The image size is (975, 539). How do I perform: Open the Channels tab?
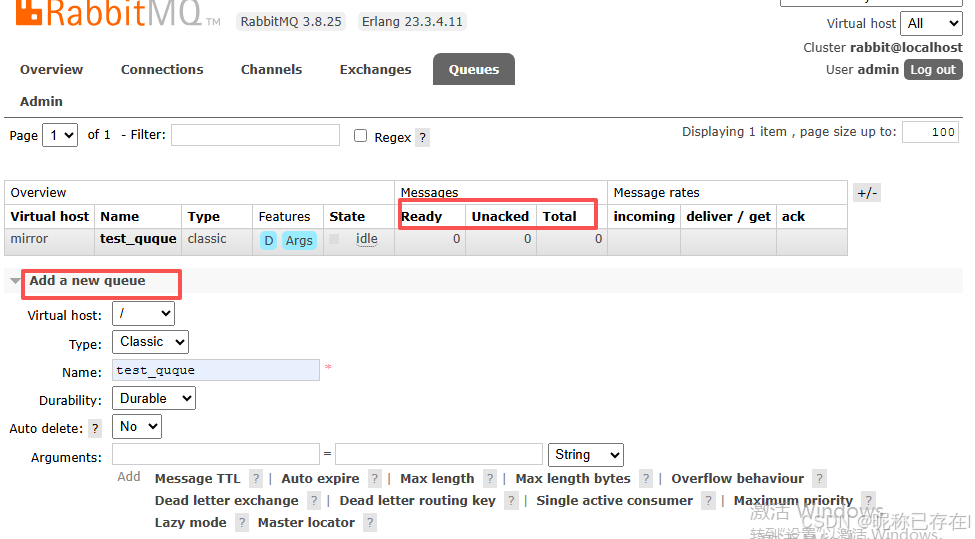pos(271,70)
